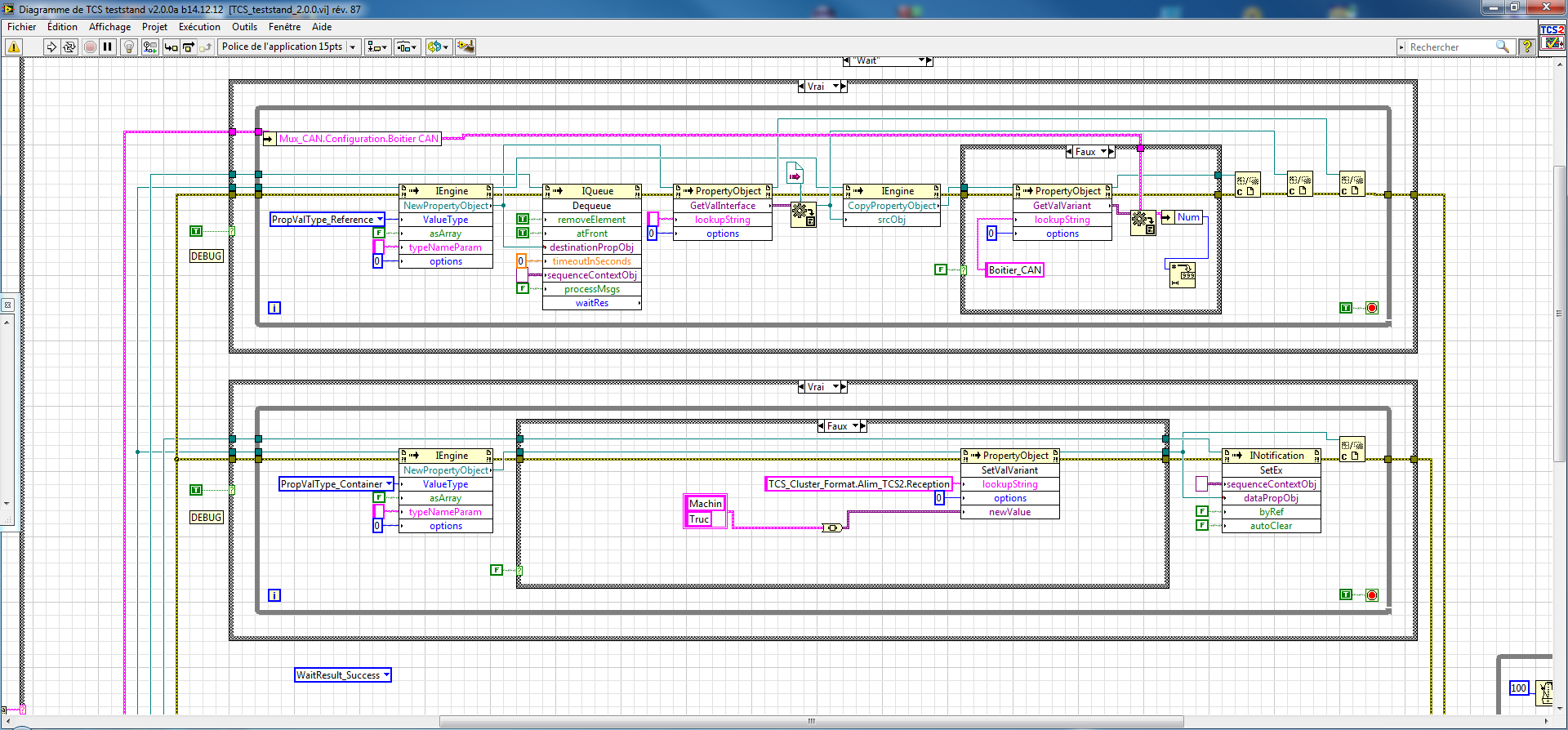Click the Step Into toolbar button

tap(171, 47)
